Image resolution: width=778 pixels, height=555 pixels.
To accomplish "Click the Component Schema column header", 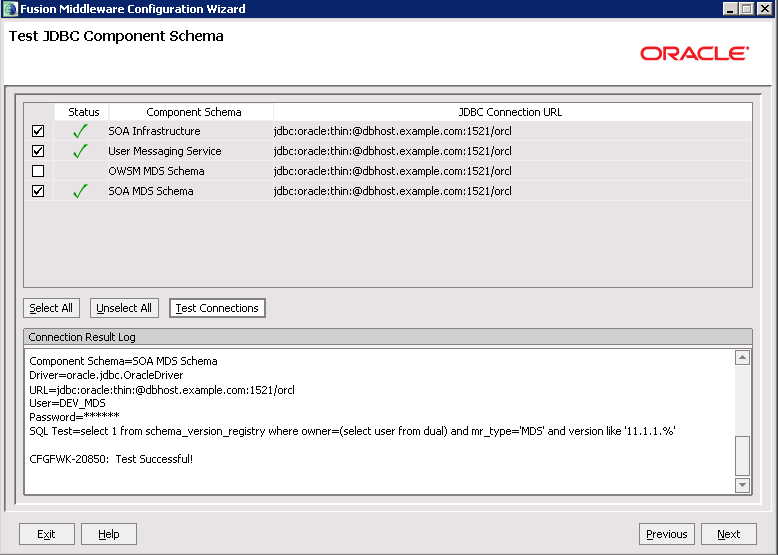I will (x=193, y=112).
